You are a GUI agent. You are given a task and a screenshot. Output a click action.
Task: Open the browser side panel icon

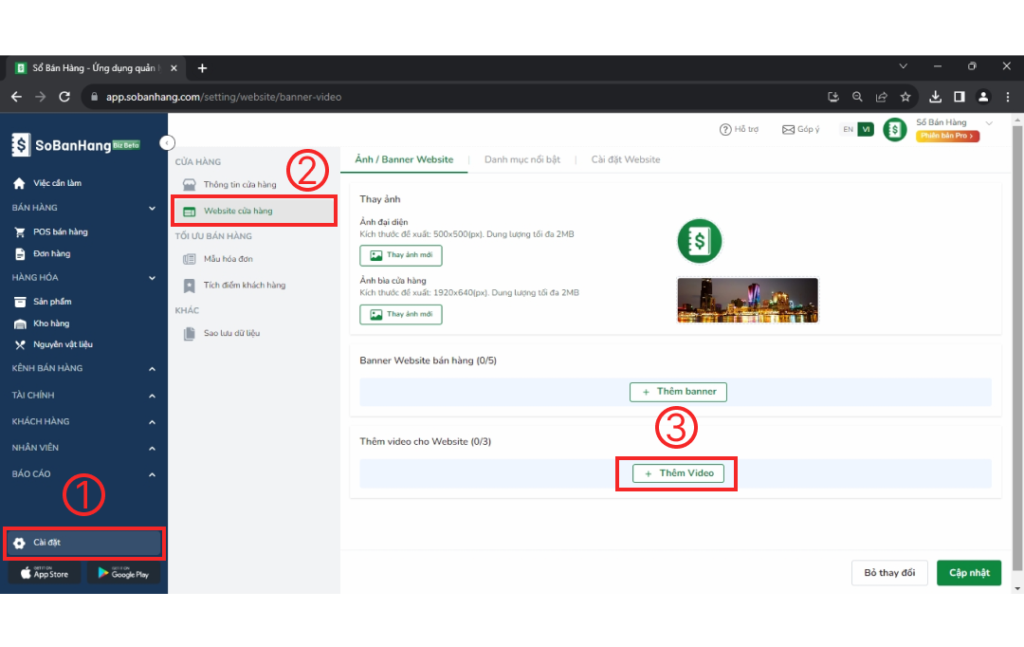pyautogui.click(x=959, y=97)
